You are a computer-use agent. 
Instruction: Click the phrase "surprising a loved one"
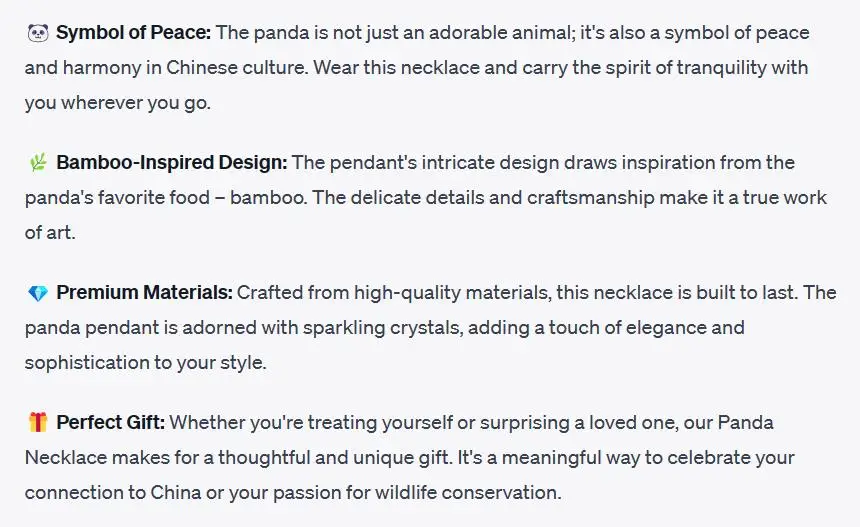click(526, 423)
